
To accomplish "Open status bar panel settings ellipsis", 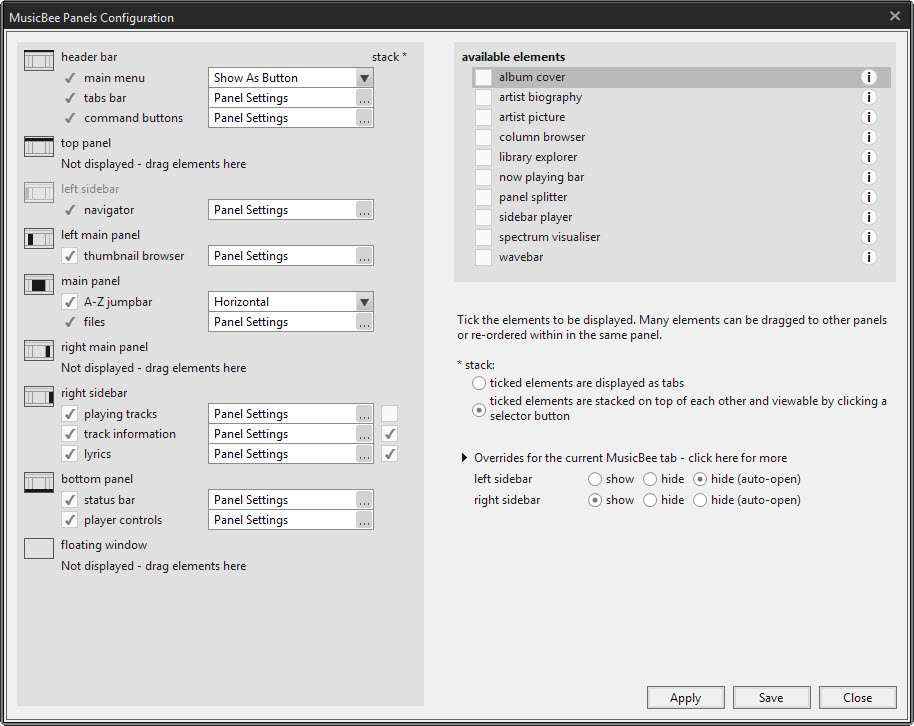I will pos(364,500).
